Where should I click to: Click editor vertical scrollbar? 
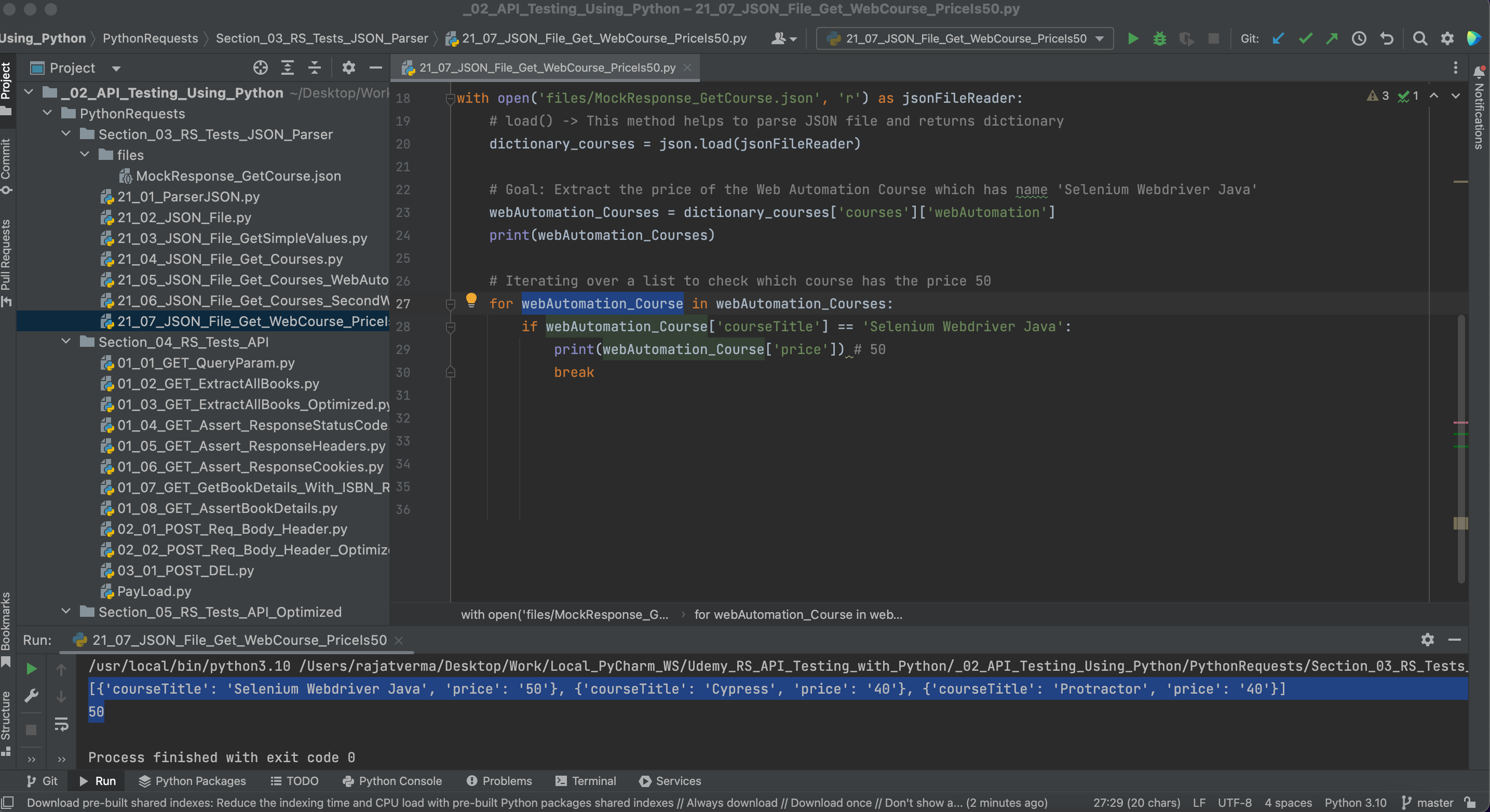pyautogui.click(x=1461, y=449)
